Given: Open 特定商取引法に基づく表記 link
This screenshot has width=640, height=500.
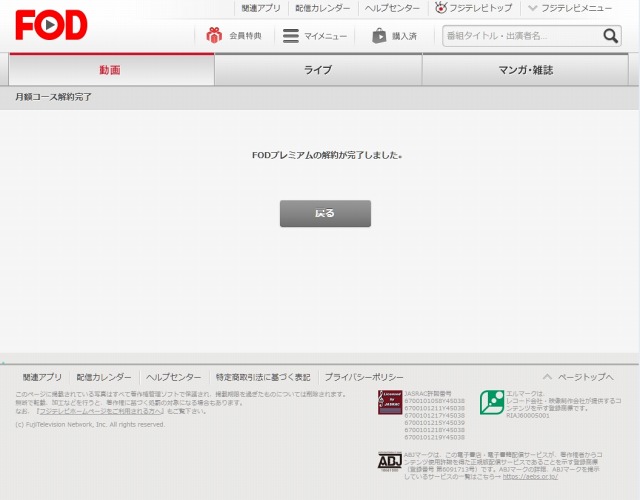Looking at the screenshot, I should (x=263, y=377).
